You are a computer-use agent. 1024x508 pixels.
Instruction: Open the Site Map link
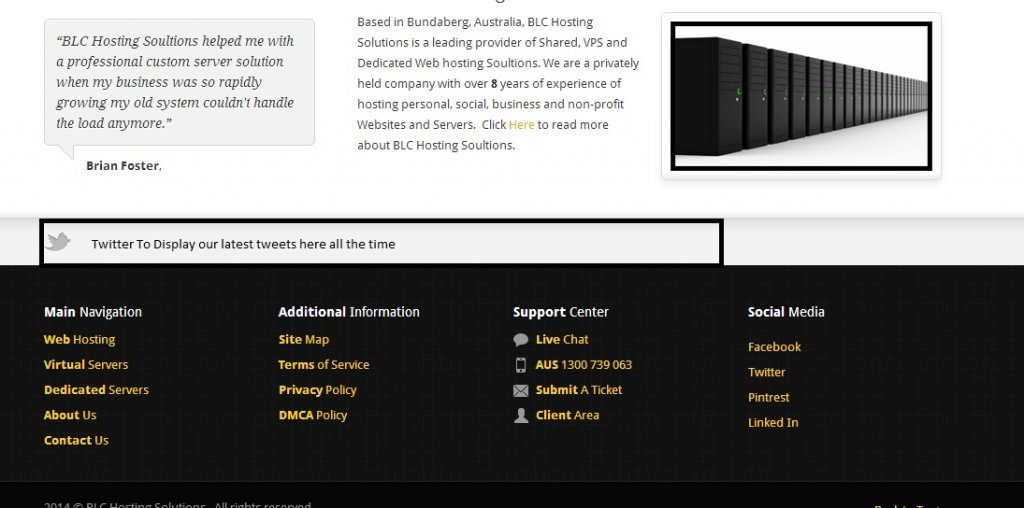[304, 340]
